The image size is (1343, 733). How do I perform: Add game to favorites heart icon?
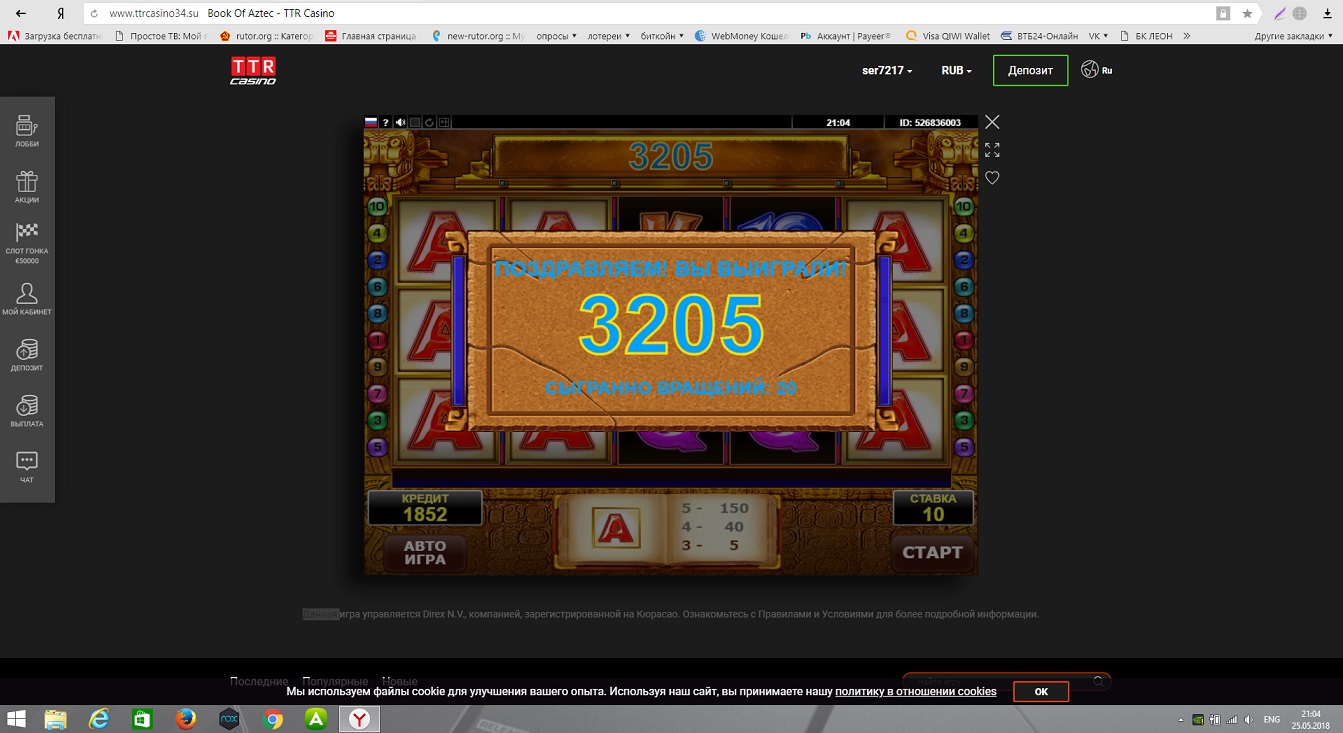point(992,178)
